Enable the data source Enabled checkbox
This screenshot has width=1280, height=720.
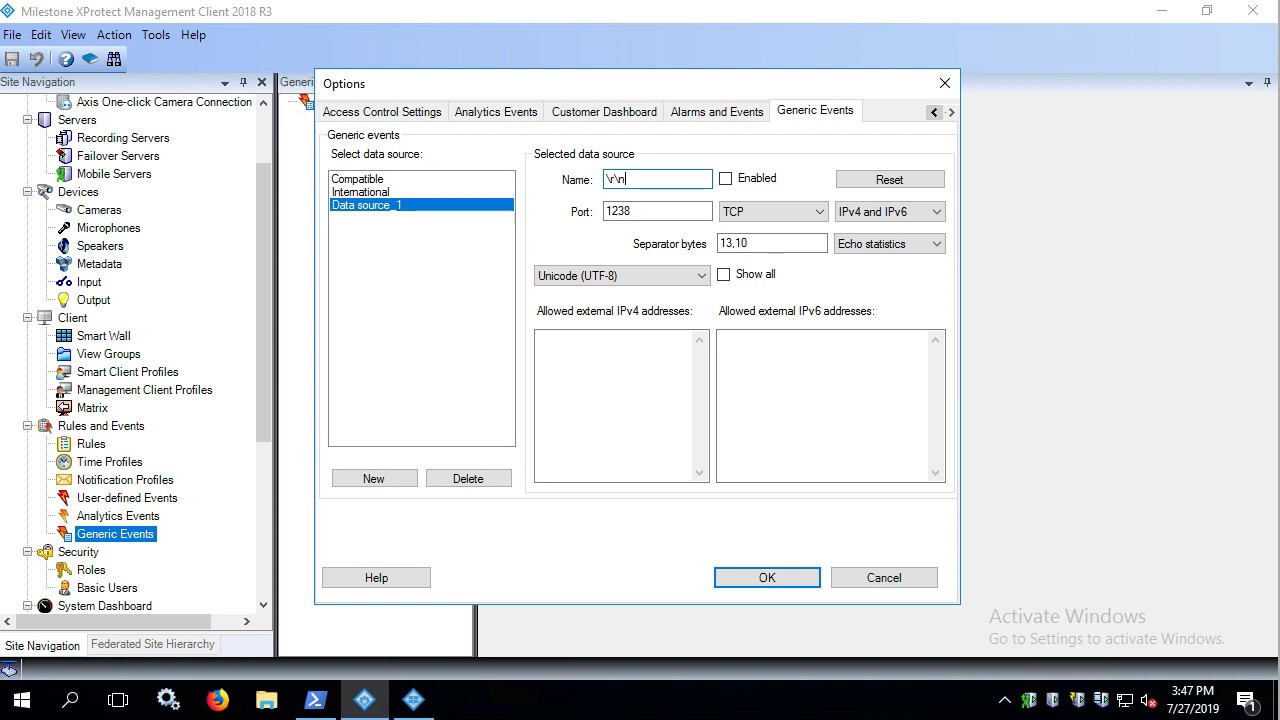[726, 178]
